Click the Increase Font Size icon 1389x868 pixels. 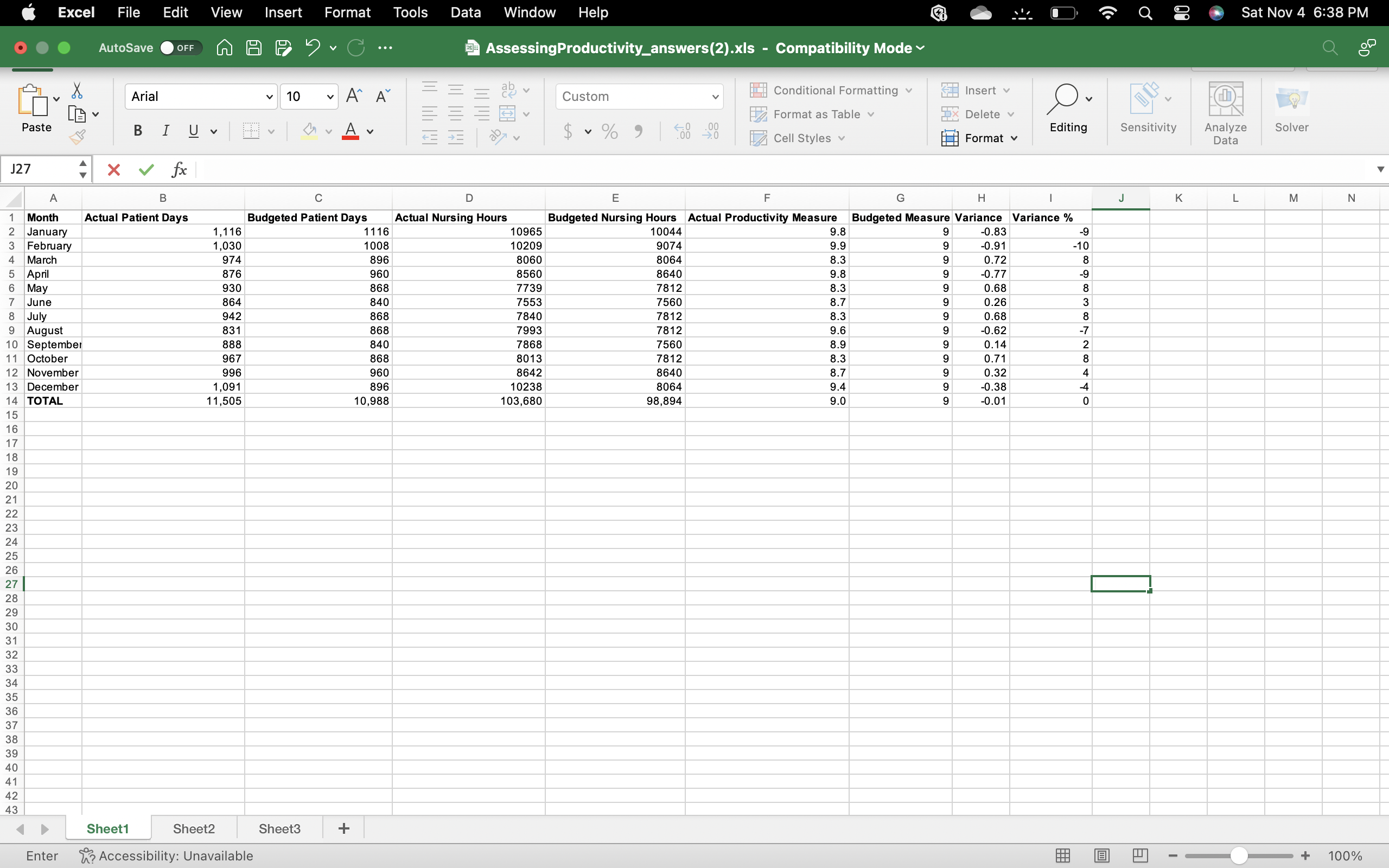354,96
